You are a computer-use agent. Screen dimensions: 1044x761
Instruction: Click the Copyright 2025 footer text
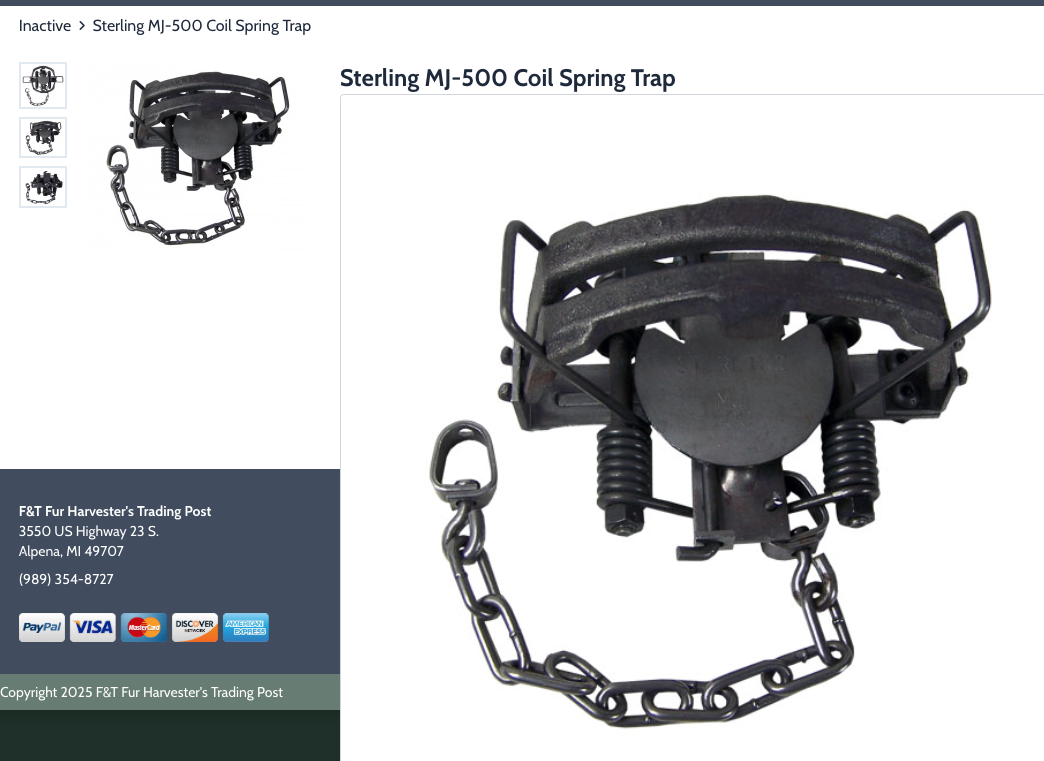pyautogui.click(x=141, y=692)
